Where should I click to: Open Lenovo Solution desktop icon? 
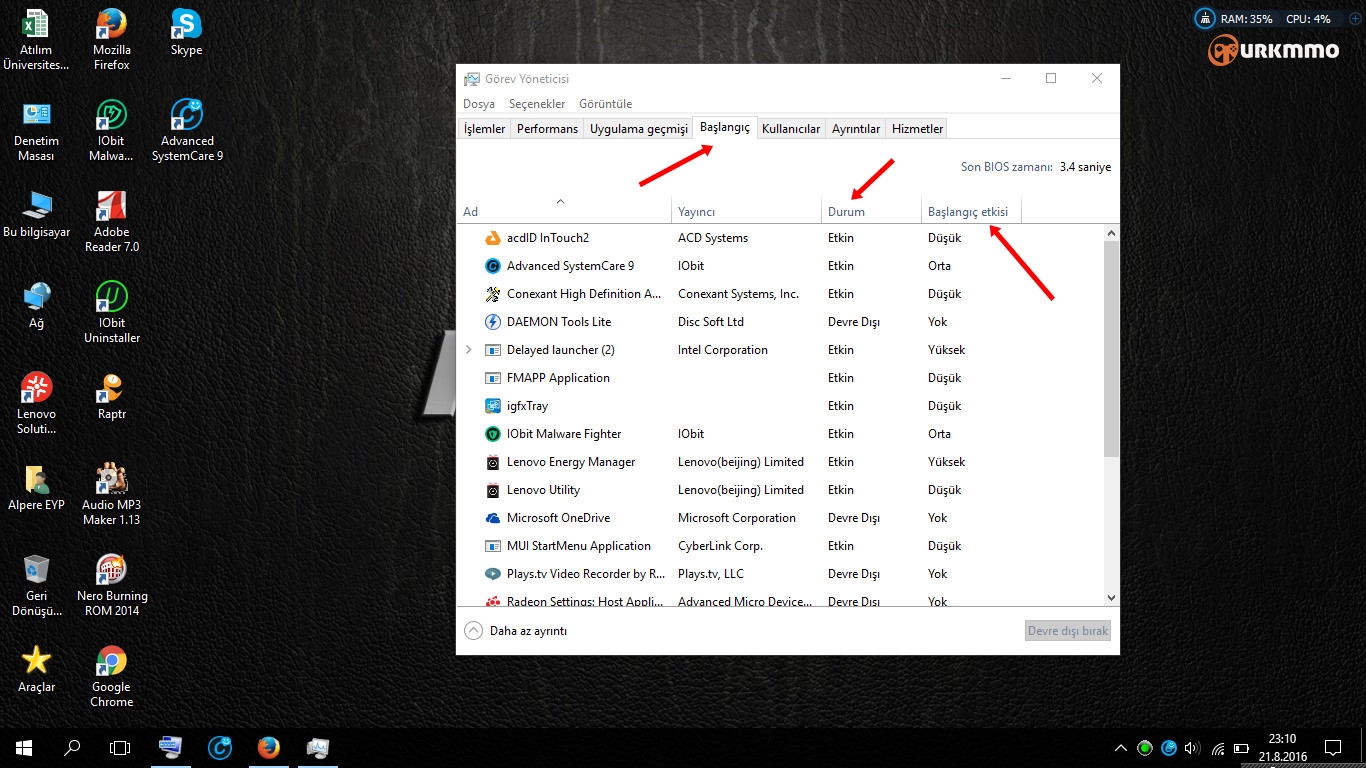point(36,404)
